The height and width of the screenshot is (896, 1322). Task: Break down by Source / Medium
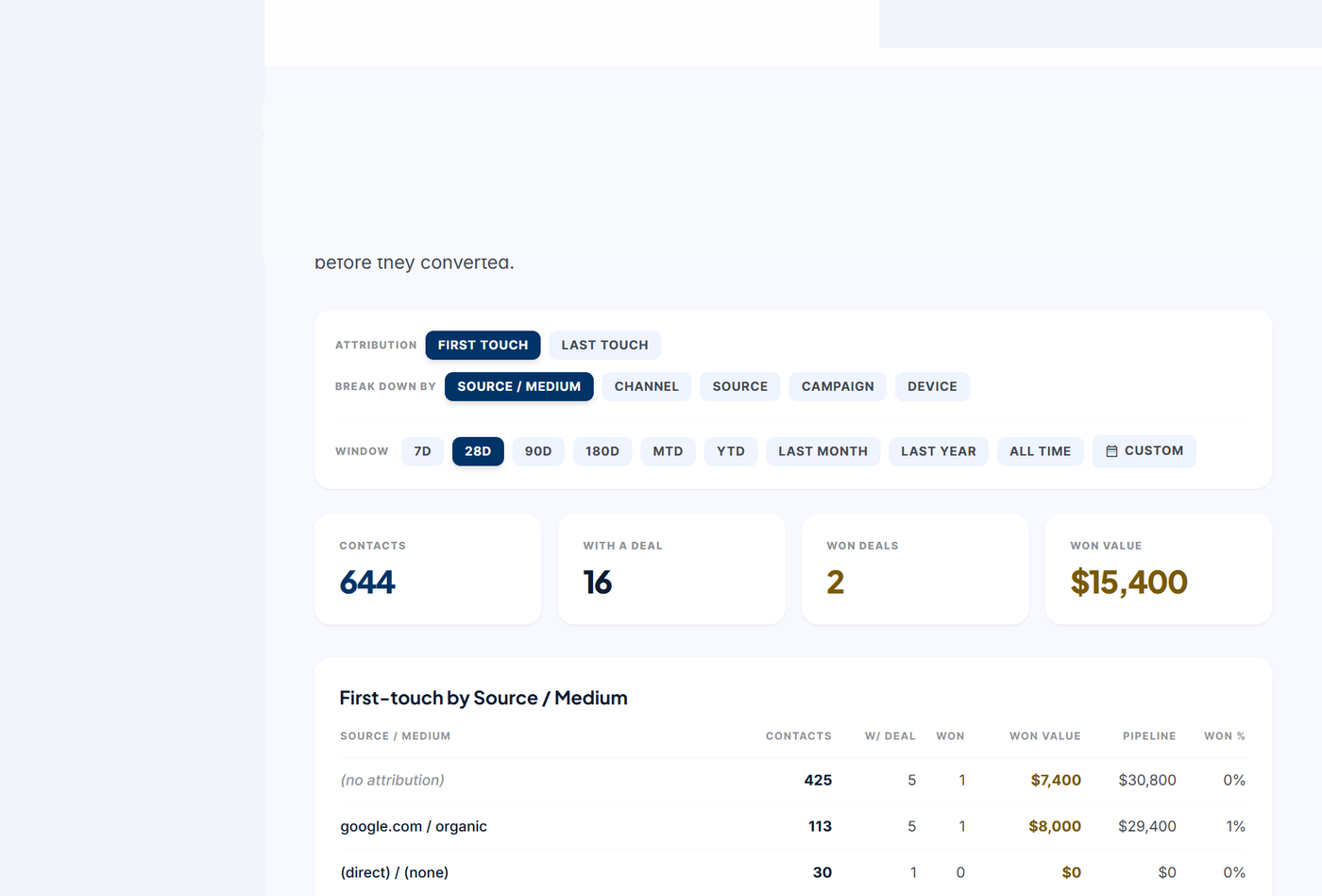tap(518, 387)
